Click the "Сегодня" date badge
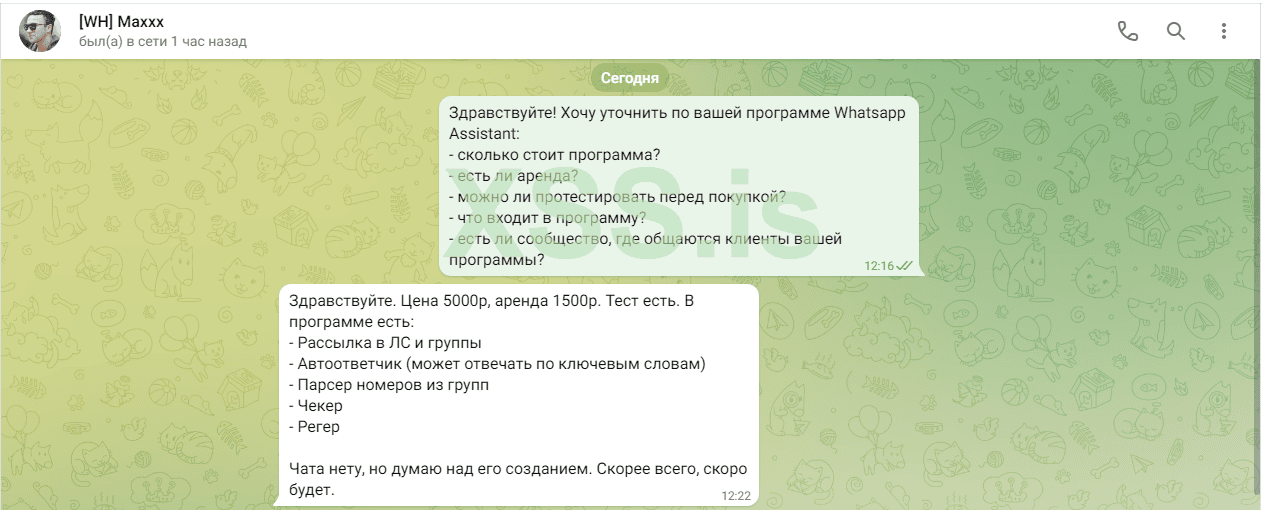The height and width of the screenshot is (510, 1262). tap(630, 77)
